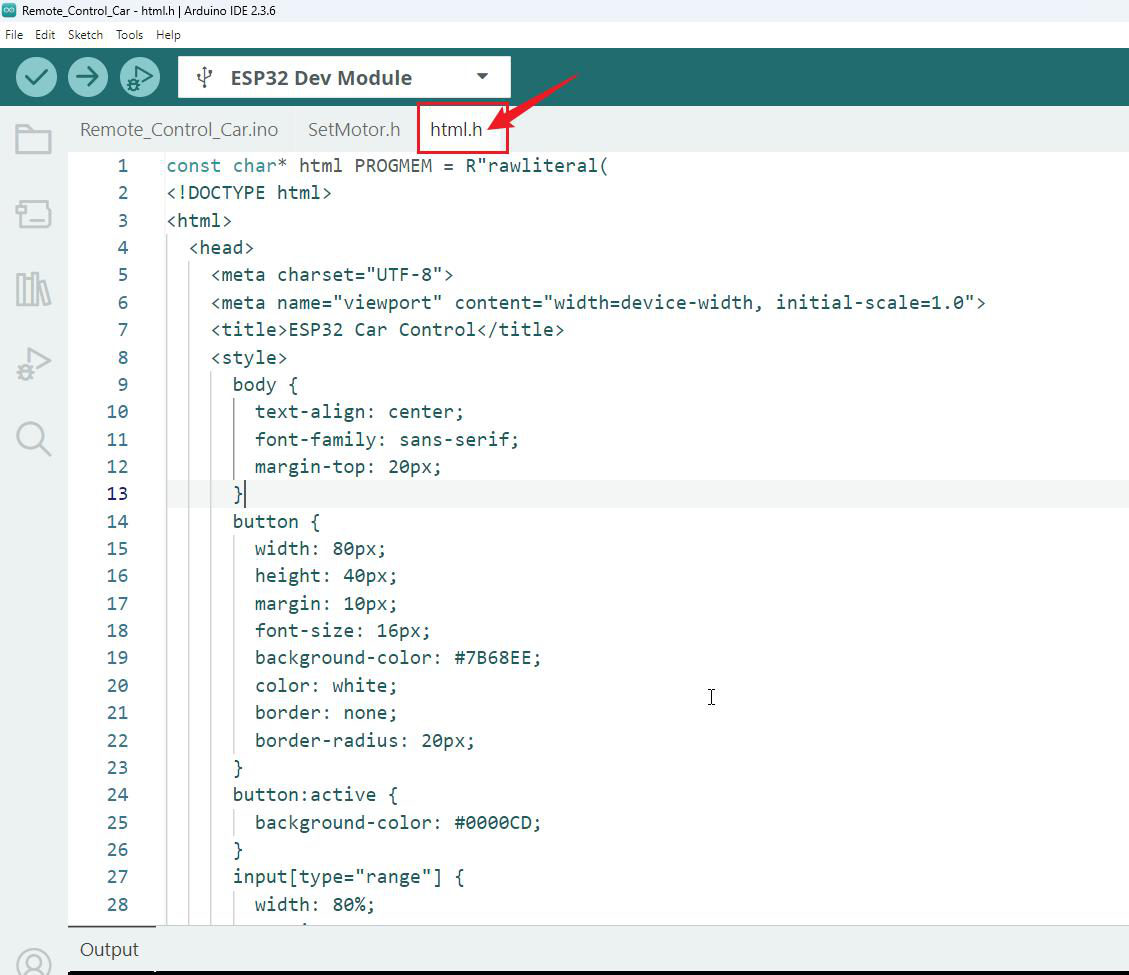Open the File menu
Screen dimensions: 1129x975
pos(14,35)
